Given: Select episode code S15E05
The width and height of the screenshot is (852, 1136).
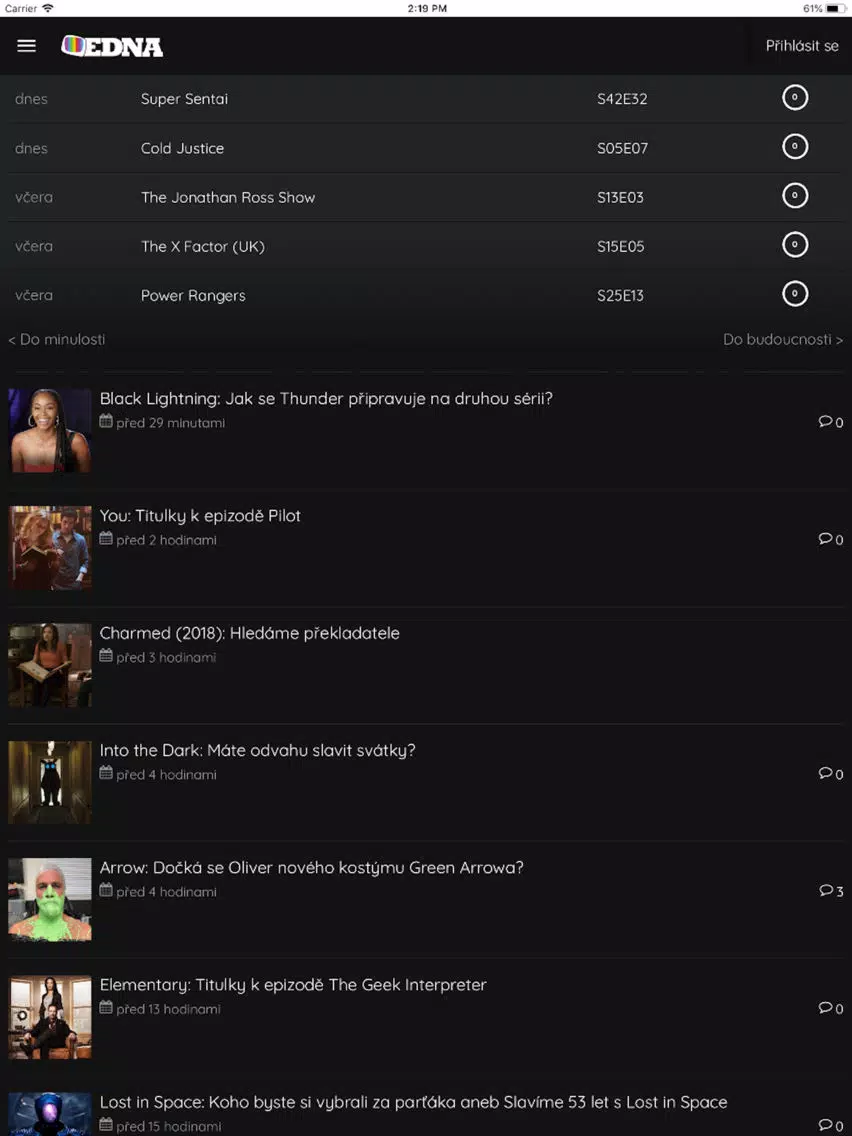Looking at the screenshot, I should 620,247.
